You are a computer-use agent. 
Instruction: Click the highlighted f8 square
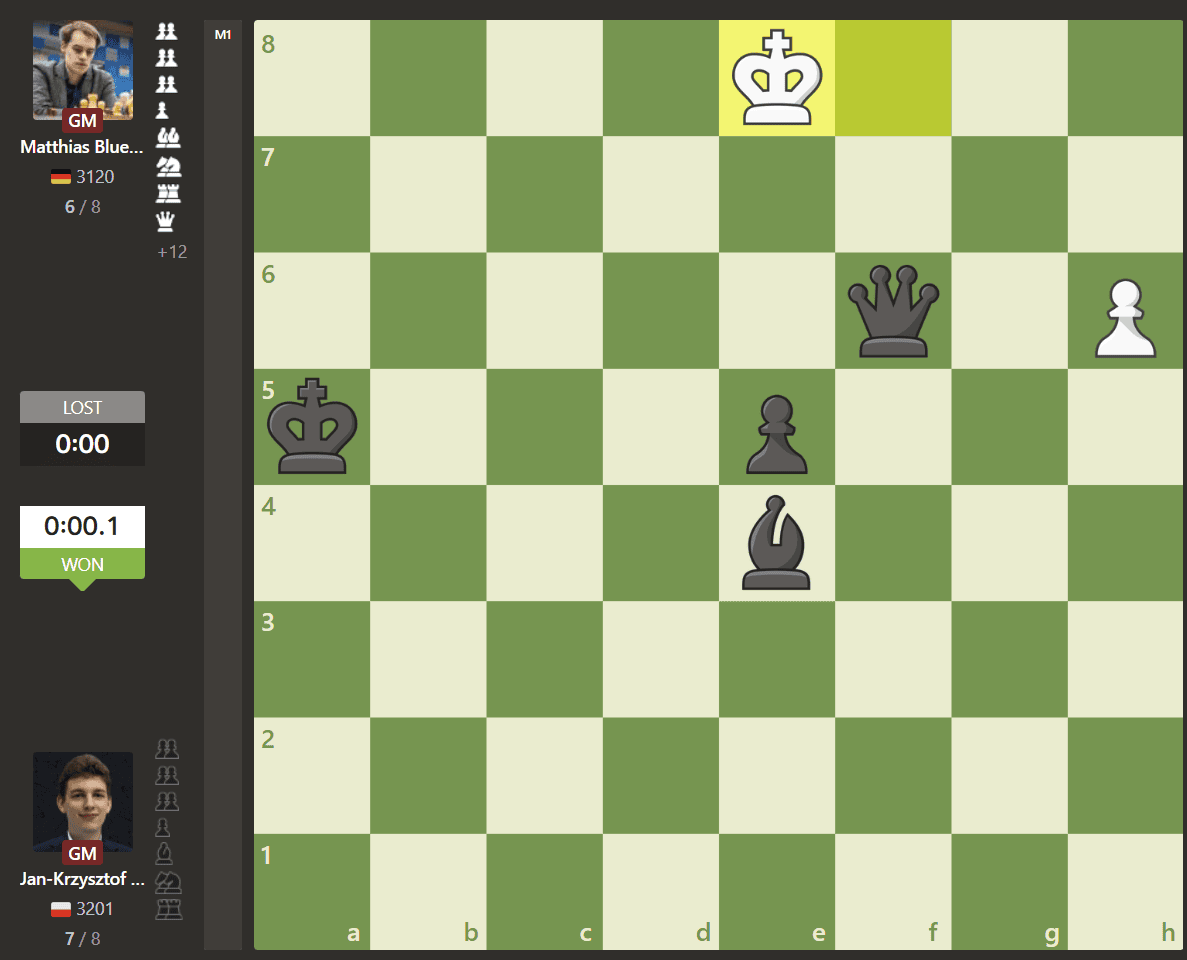click(893, 78)
